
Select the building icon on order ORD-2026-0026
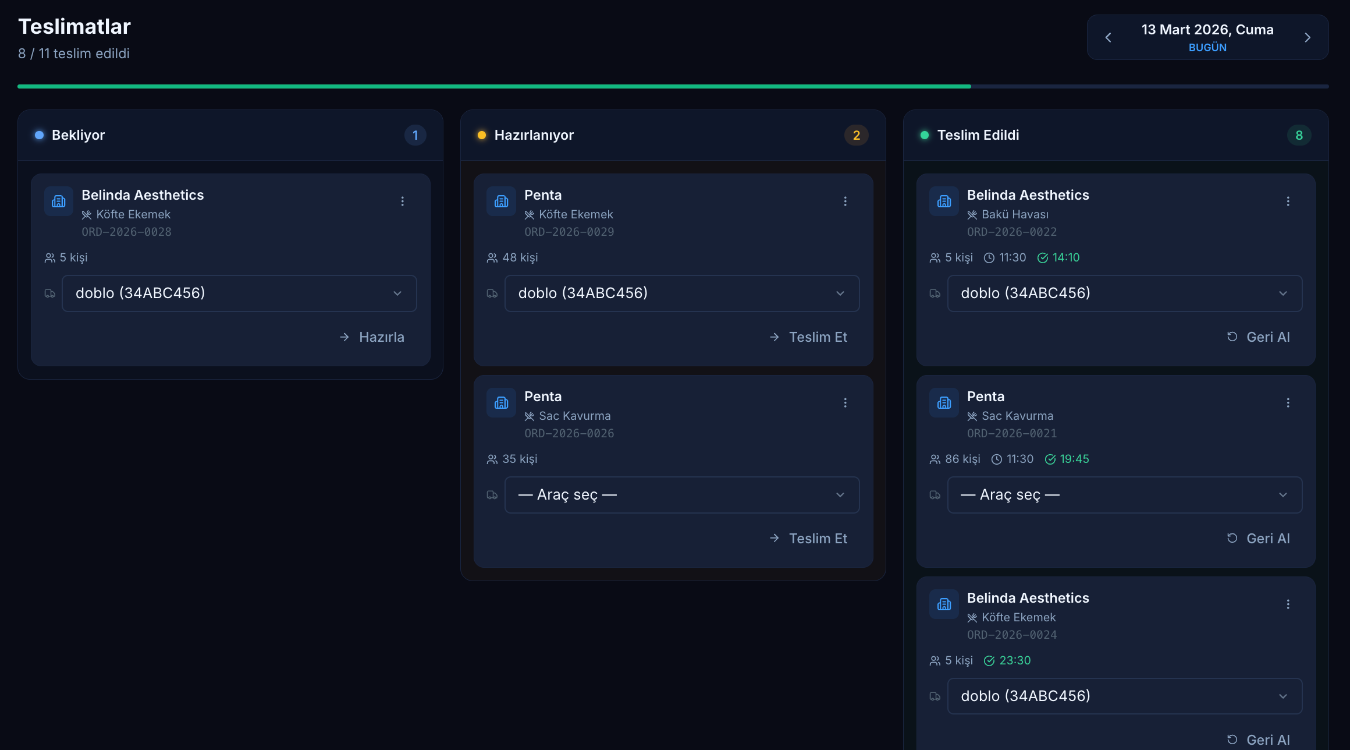pos(501,403)
